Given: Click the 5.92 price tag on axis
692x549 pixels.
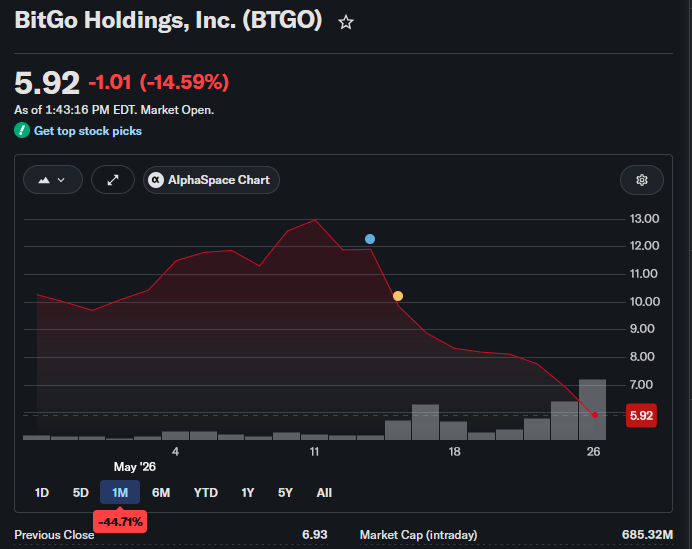Looking at the screenshot, I should tap(641, 416).
